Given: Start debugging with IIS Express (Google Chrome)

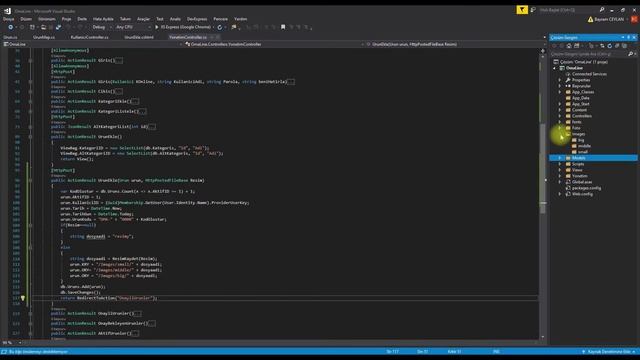Looking at the screenshot, I should point(182,27).
